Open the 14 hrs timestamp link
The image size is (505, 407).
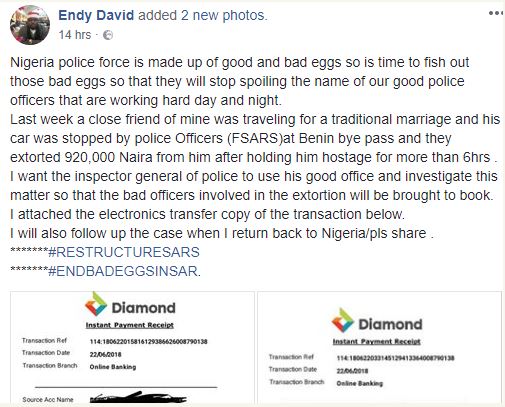[x=75, y=35]
